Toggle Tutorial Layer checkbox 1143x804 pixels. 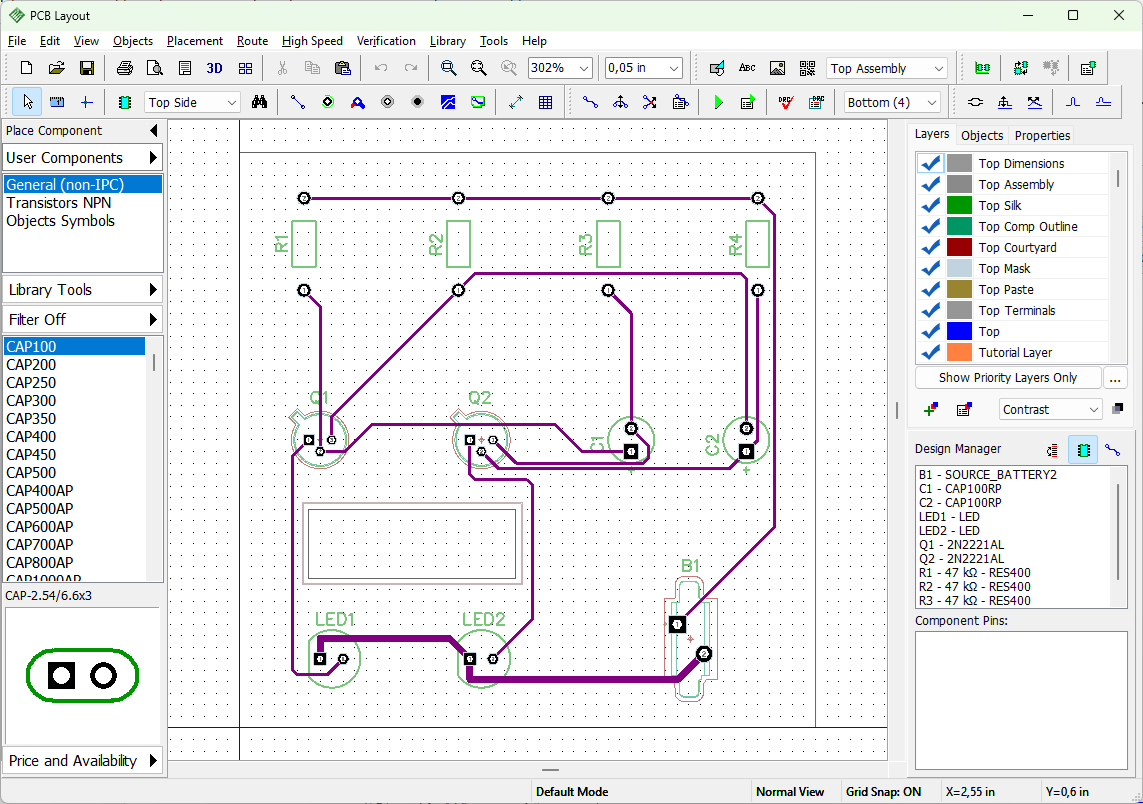[930, 353]
